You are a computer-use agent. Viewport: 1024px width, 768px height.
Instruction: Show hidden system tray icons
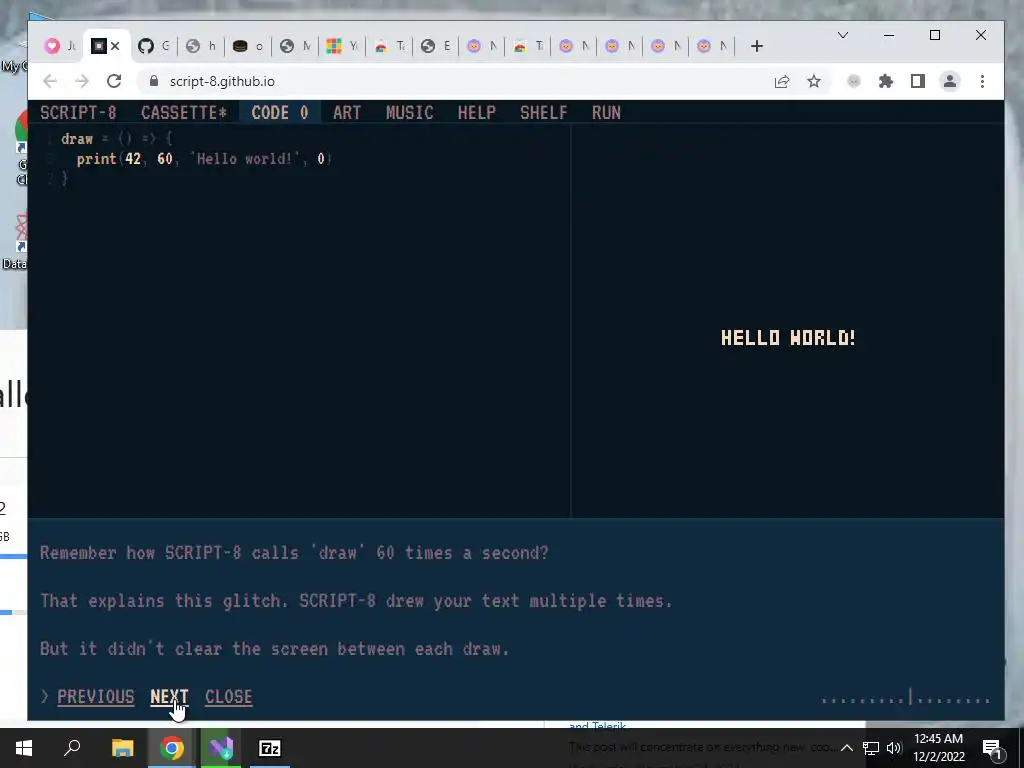coord(846,748)
